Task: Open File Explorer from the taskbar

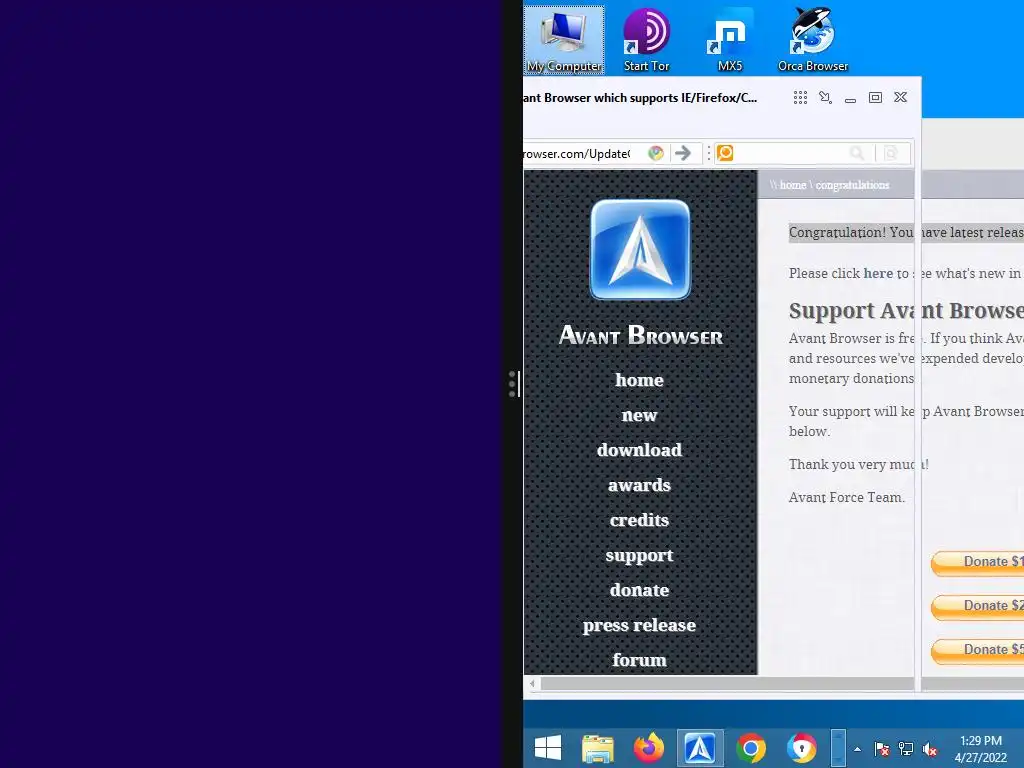Action: click(598, 748)
